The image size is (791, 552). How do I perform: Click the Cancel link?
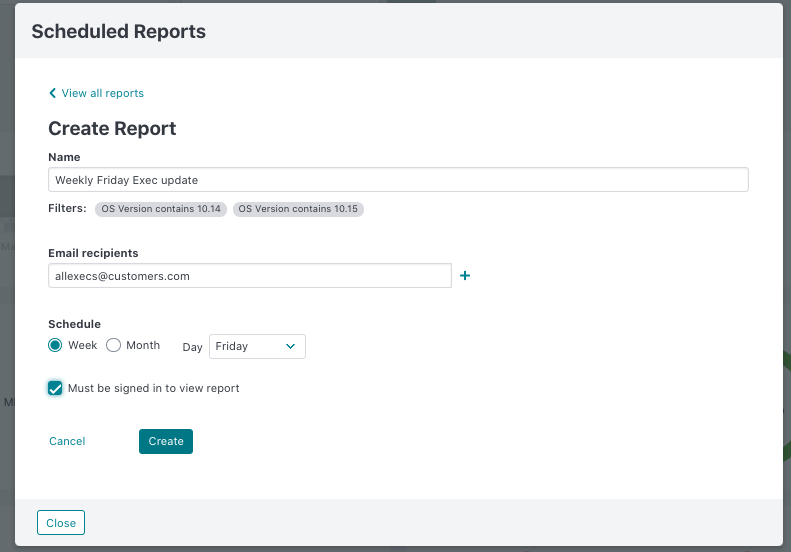click(67, 441)
